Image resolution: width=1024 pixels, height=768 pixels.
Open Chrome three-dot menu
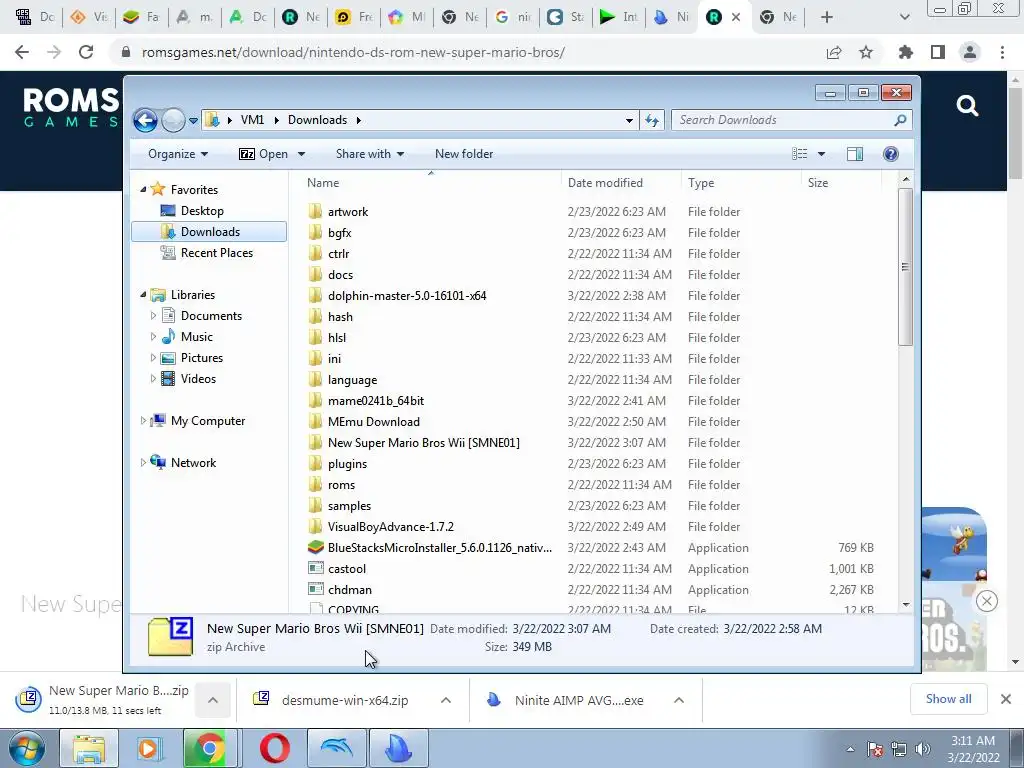1002,52
